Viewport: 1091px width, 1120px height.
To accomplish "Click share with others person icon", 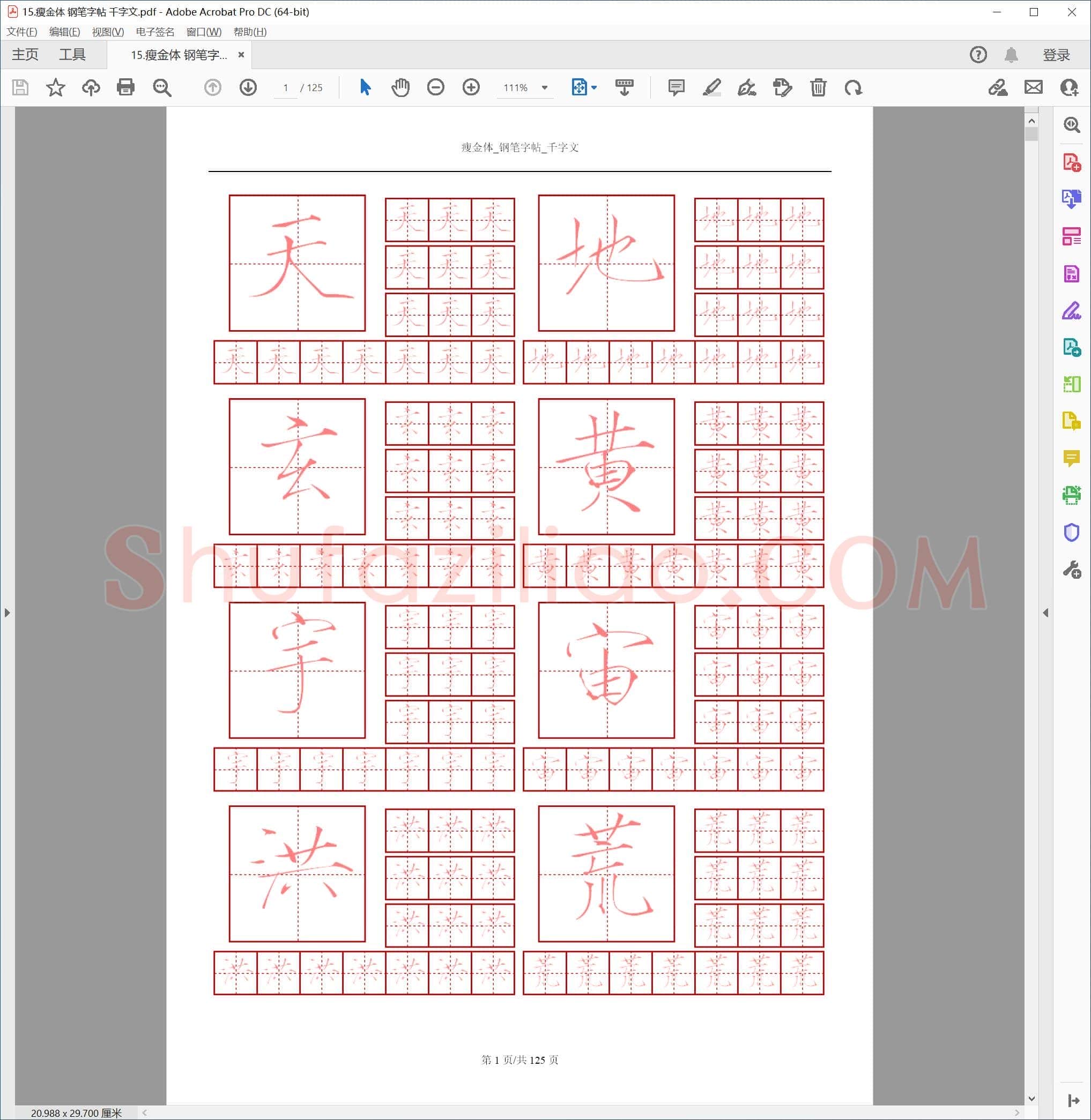I will pos(1069,88).
